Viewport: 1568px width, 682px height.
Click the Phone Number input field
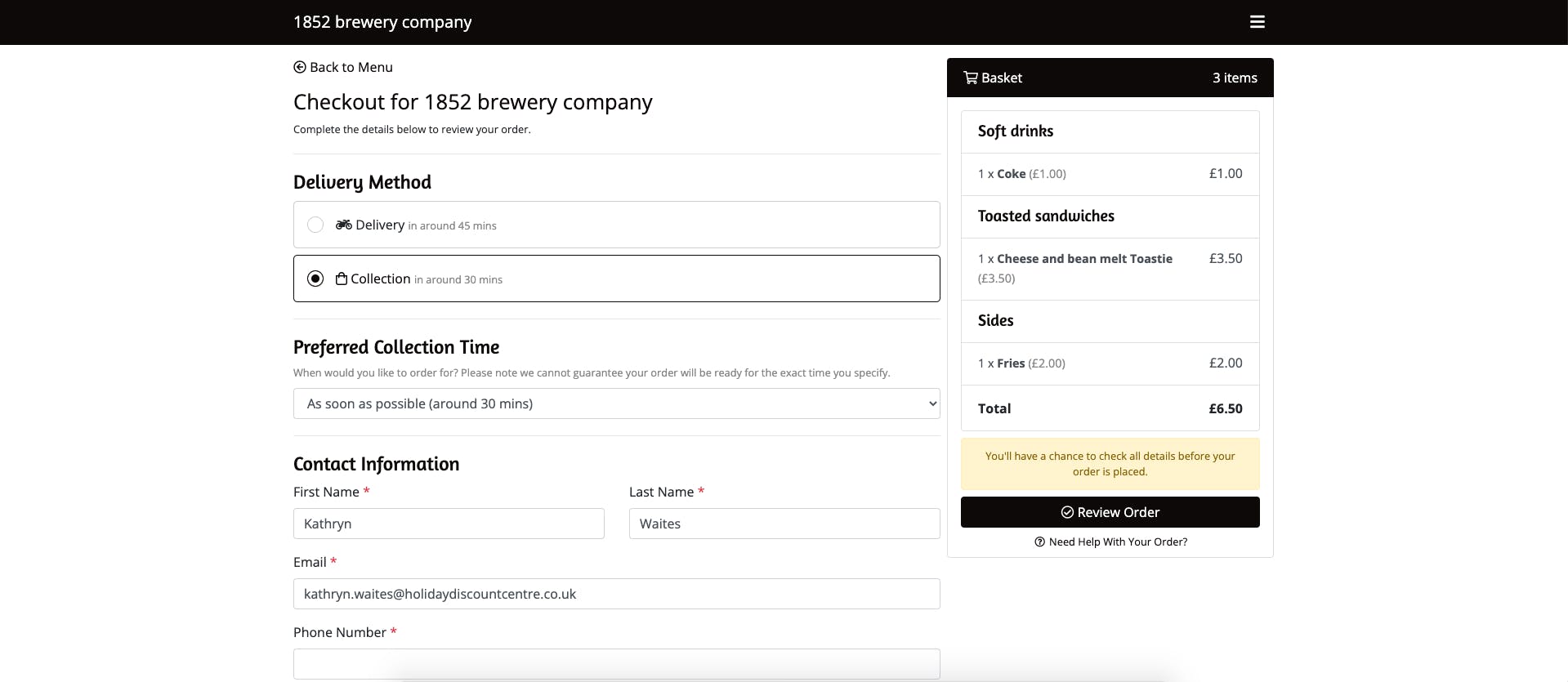pyautogui.click(x=616, y=663)
